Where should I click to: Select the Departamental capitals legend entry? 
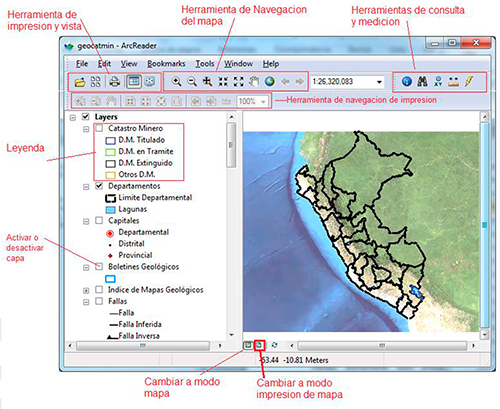(x=144, y=232)
